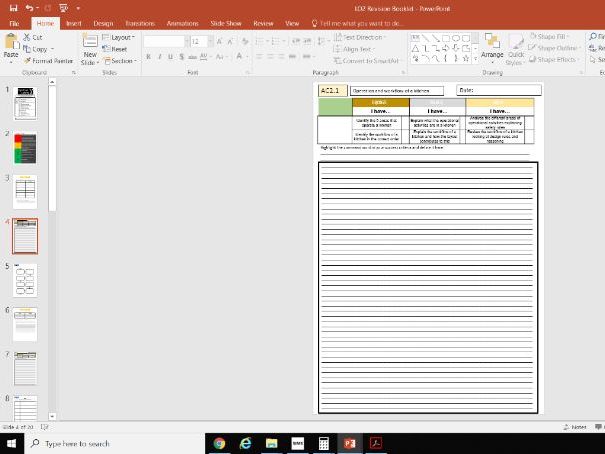Click the Notes button in status bar
The width and height of the screenshot is (605, 454).
point(576,427)
